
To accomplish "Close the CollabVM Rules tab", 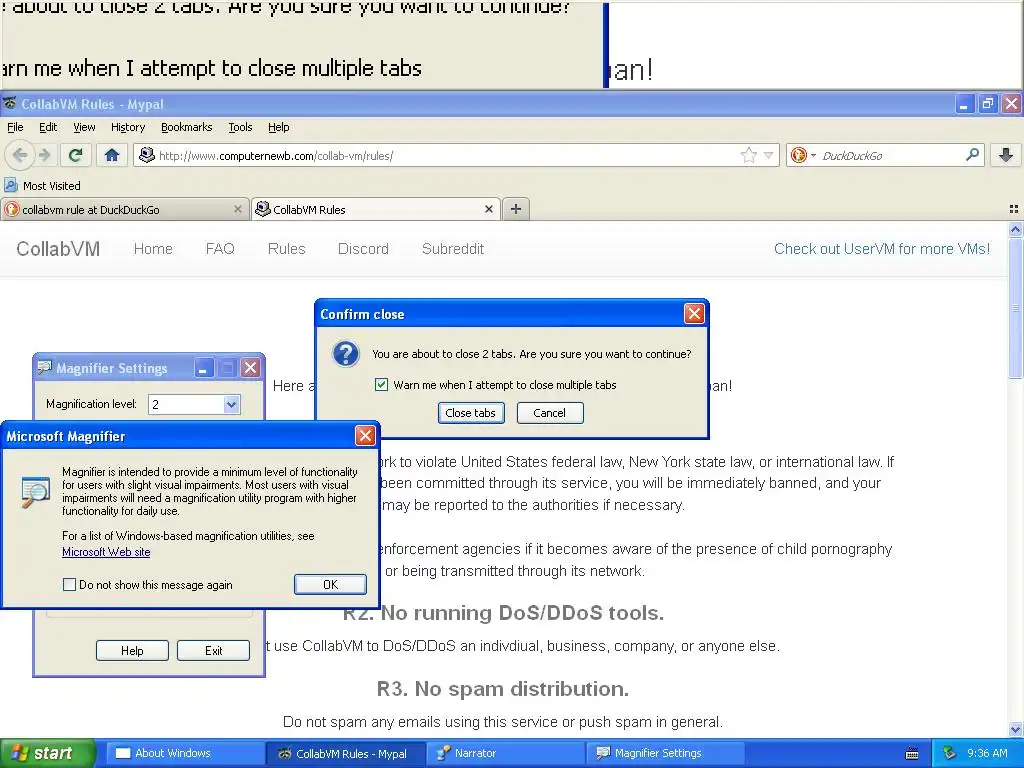I will [x=488, y=209].
